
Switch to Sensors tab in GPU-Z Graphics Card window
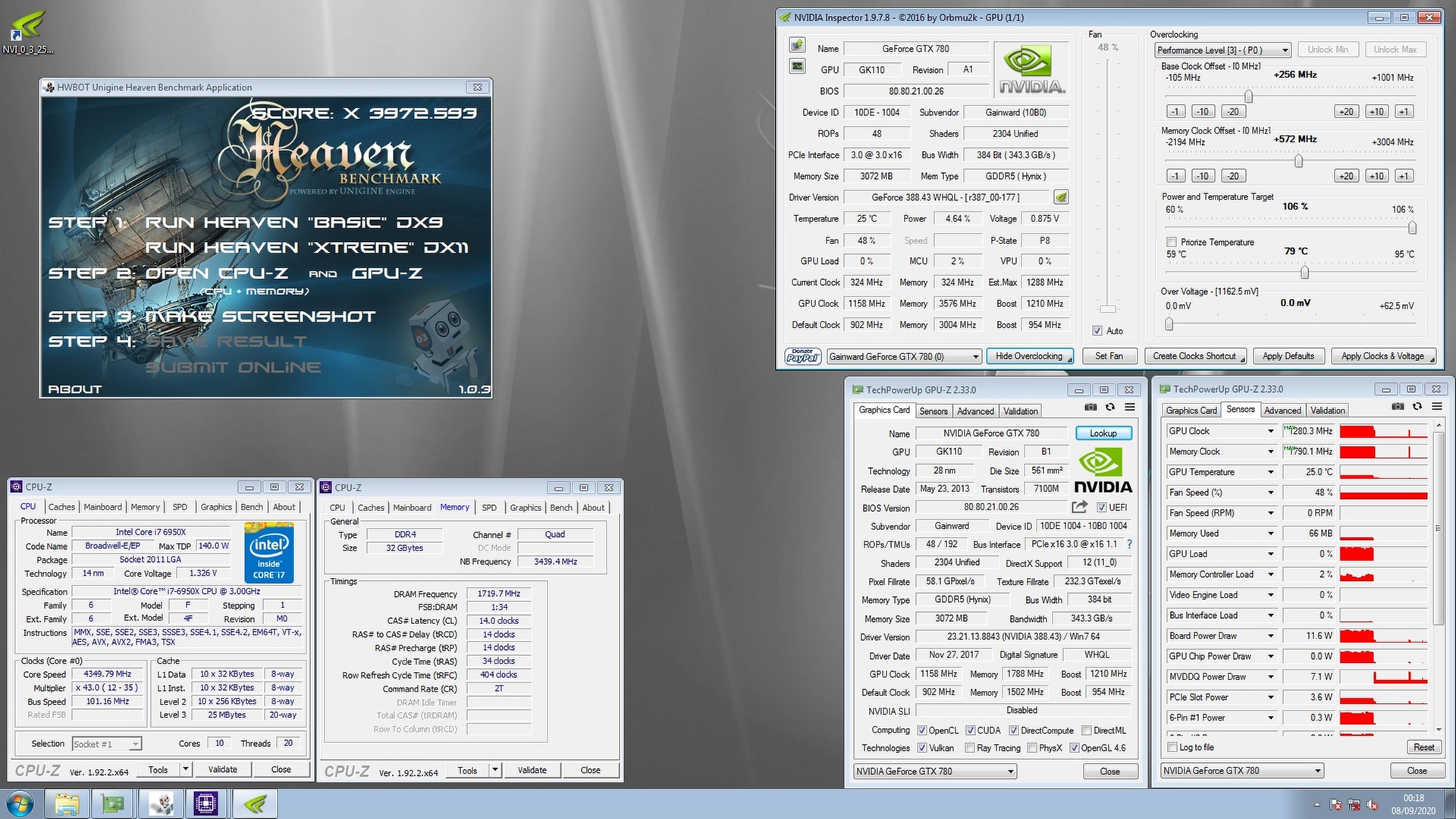[x=934, y=411]
